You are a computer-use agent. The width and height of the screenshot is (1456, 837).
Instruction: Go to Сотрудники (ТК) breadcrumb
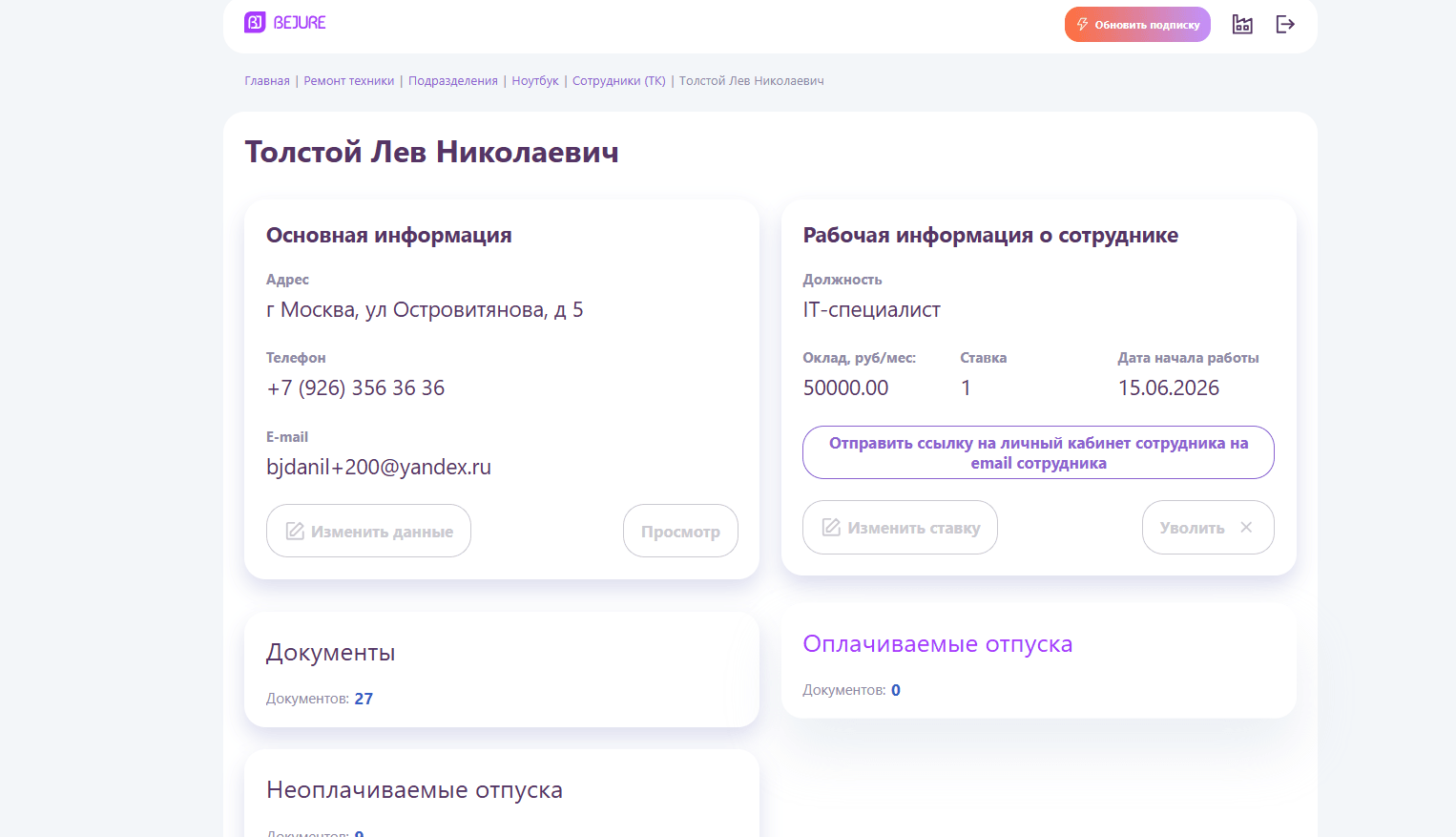619,81
